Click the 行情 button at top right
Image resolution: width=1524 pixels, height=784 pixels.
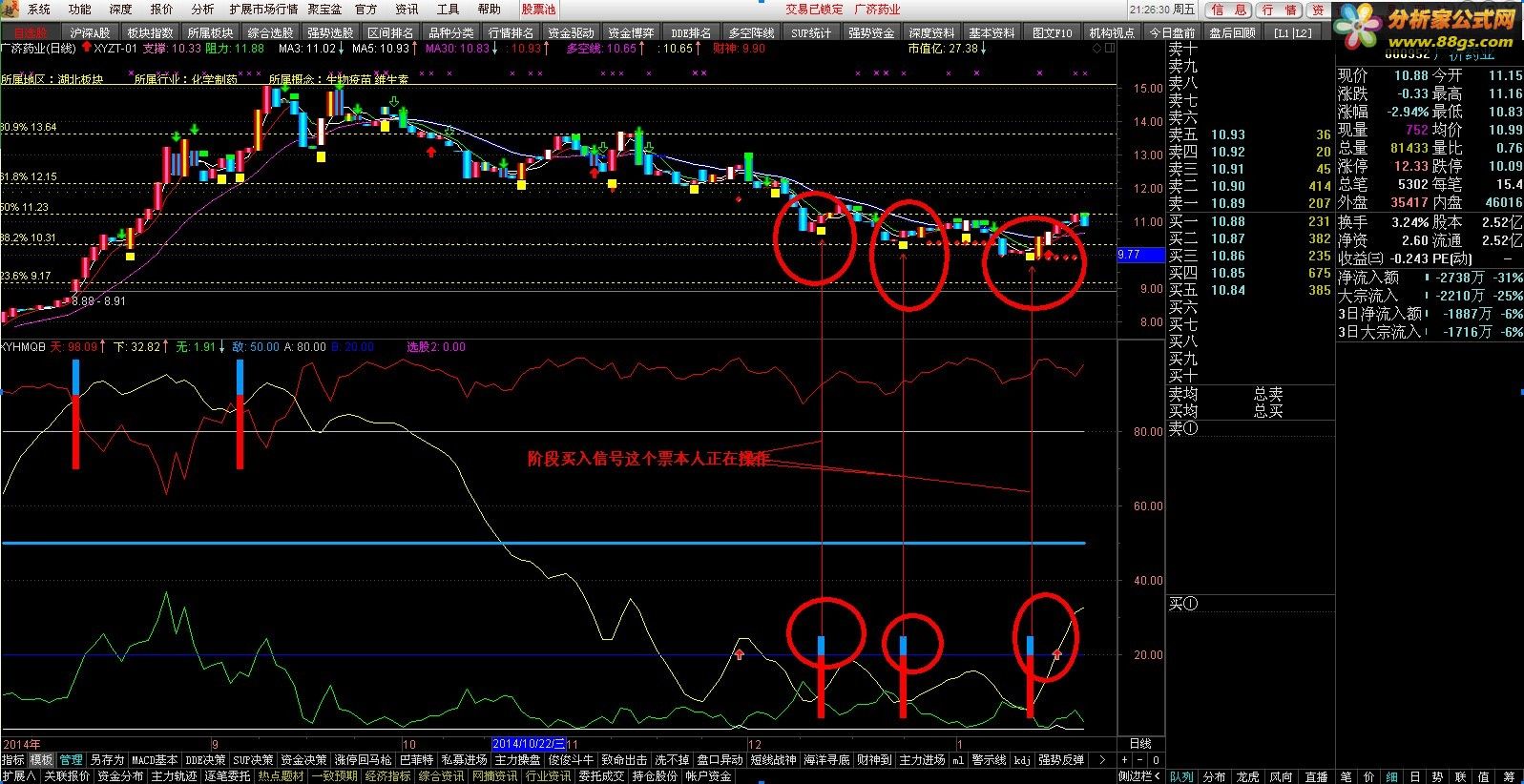click(x=1279, y=10)
